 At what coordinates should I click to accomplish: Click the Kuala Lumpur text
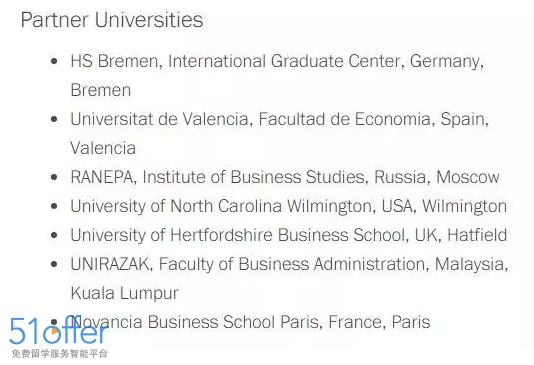point(125,293)
